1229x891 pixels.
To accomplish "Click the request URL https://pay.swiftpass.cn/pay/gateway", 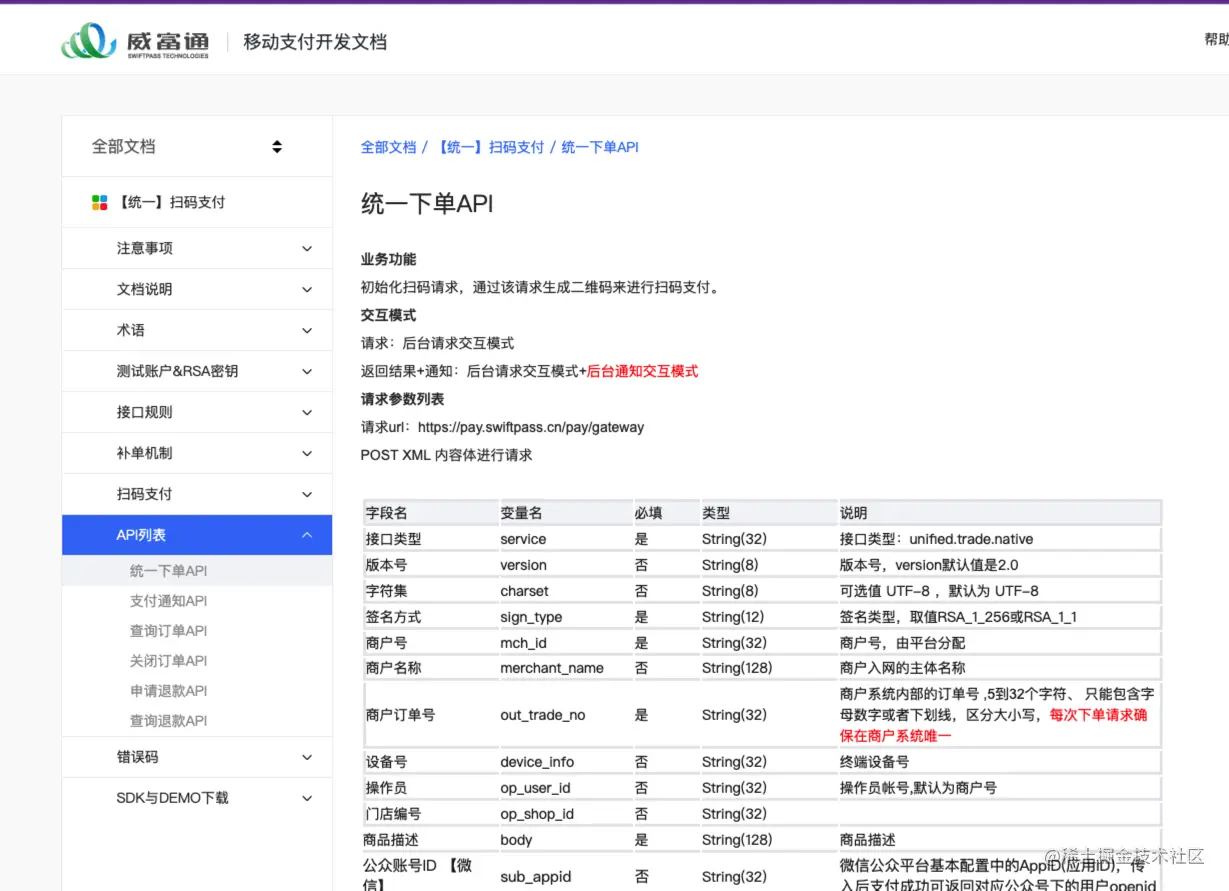I will click(x=531, y=427).
